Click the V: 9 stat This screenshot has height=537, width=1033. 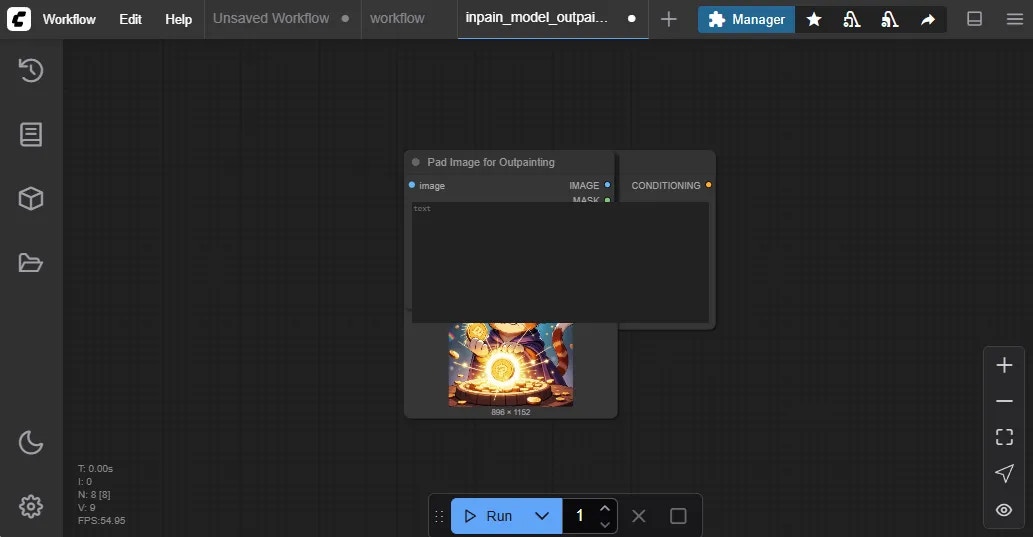(86, 507)
